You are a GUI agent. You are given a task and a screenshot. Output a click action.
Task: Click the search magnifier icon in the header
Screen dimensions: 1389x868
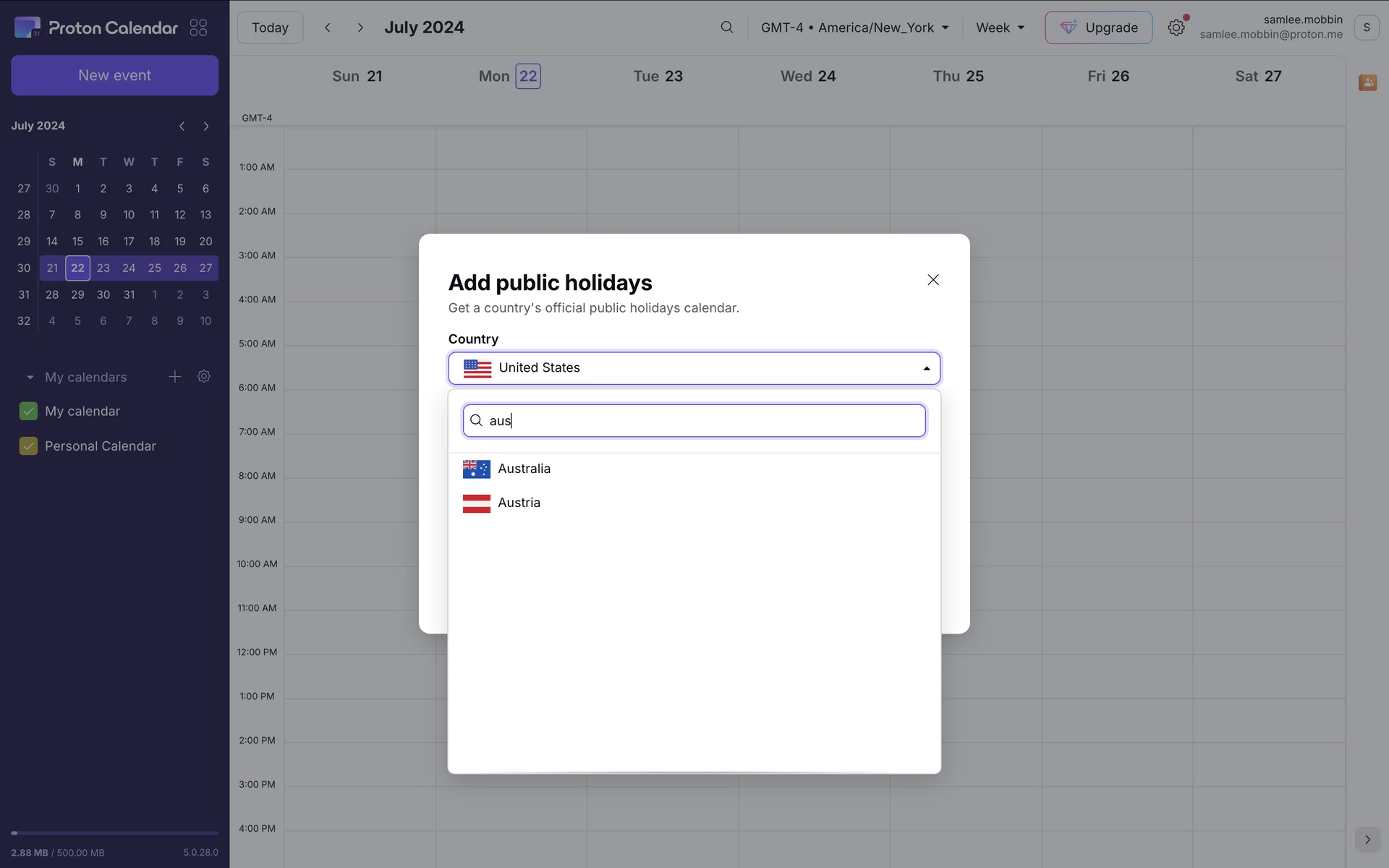click(x=726, y=27)
